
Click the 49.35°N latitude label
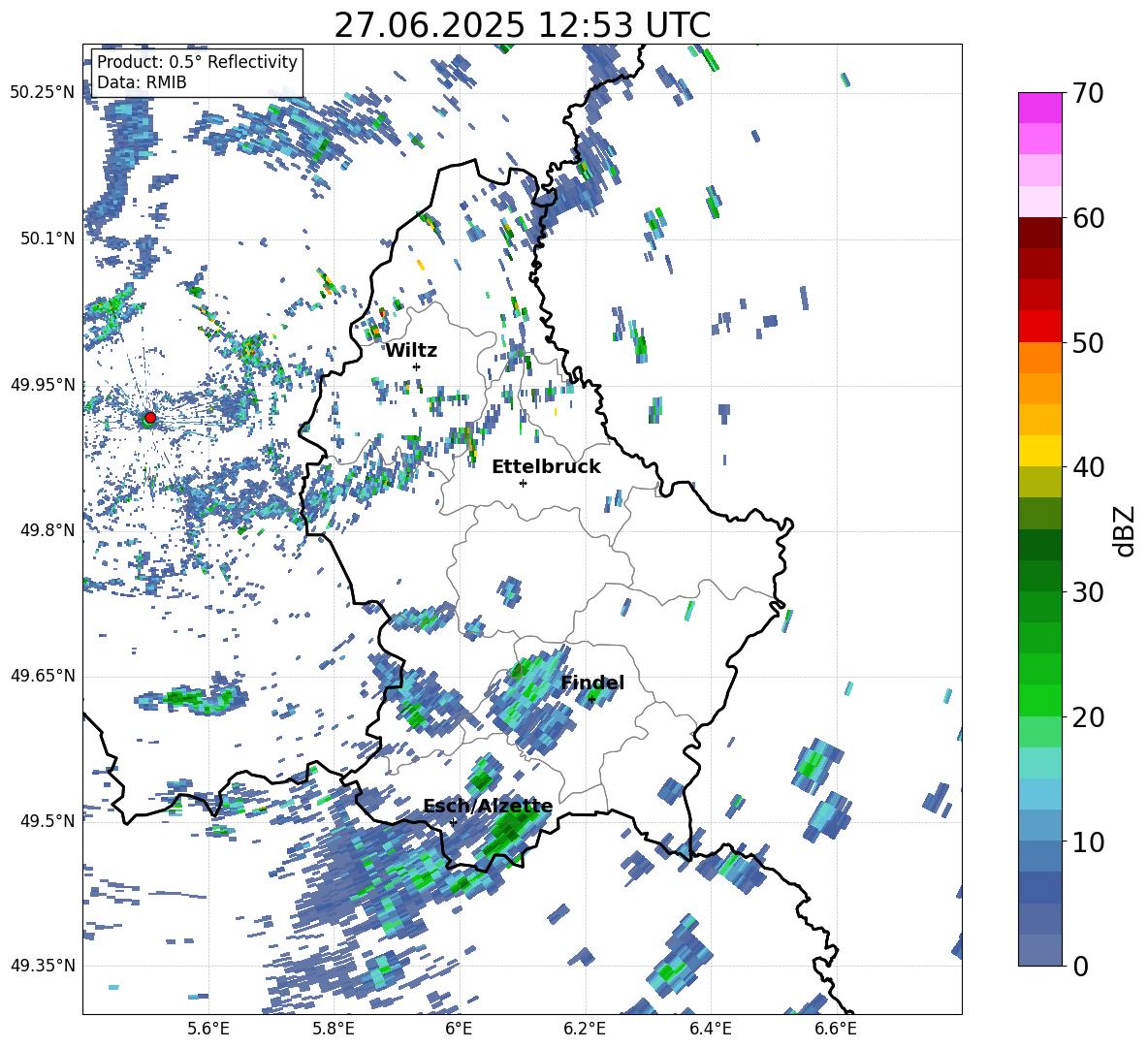click(43, 966)
